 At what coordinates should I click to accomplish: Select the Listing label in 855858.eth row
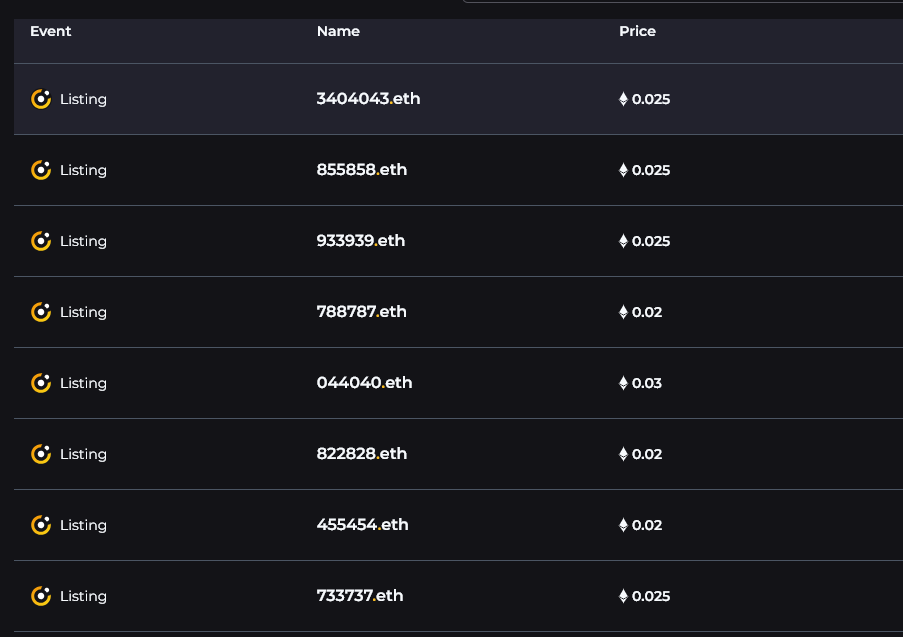click(x=84, y=170)
